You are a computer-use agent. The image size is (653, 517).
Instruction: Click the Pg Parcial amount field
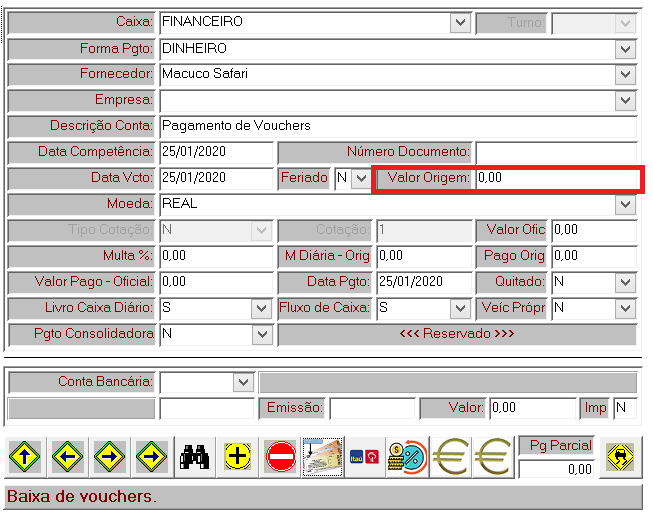556,470
